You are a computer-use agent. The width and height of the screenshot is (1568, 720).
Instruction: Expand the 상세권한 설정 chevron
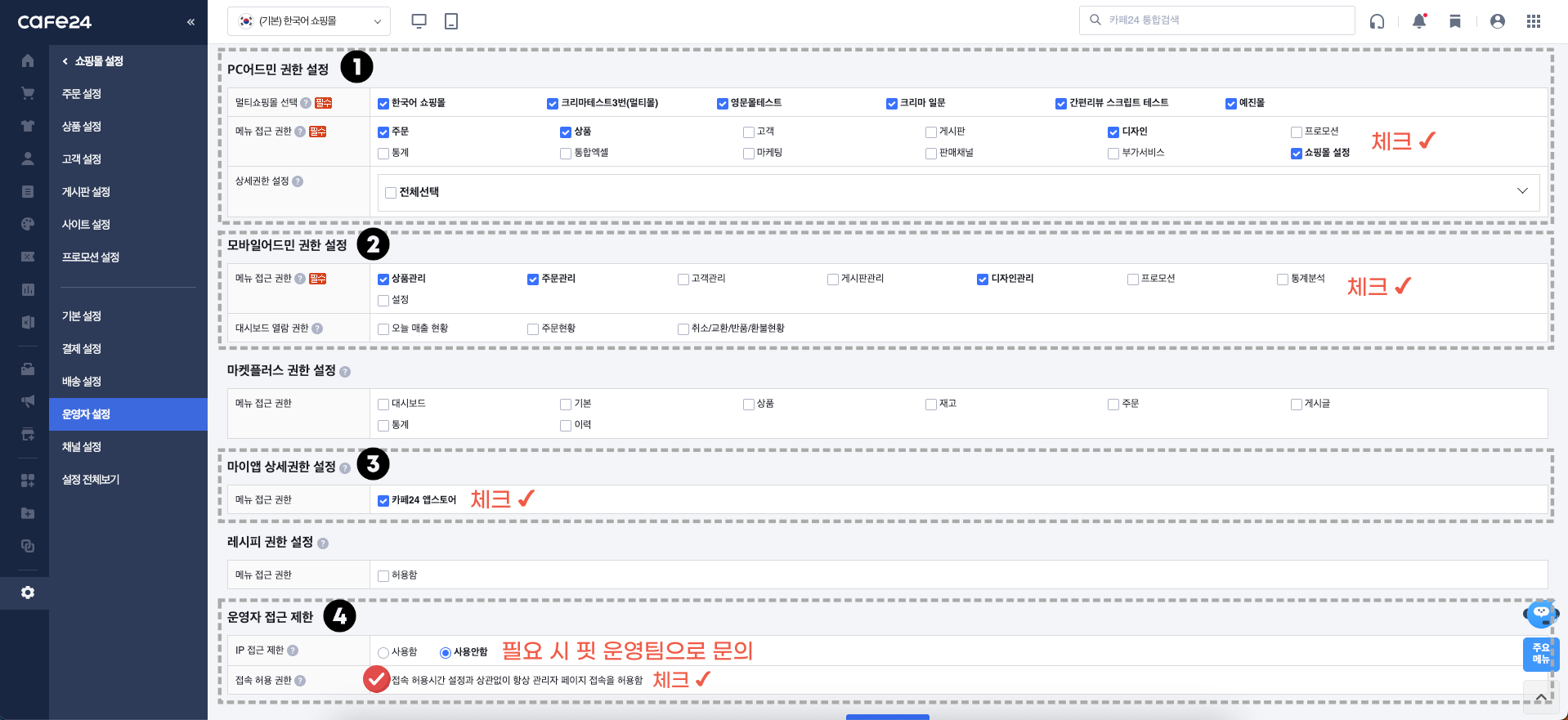click(1522, 191)
